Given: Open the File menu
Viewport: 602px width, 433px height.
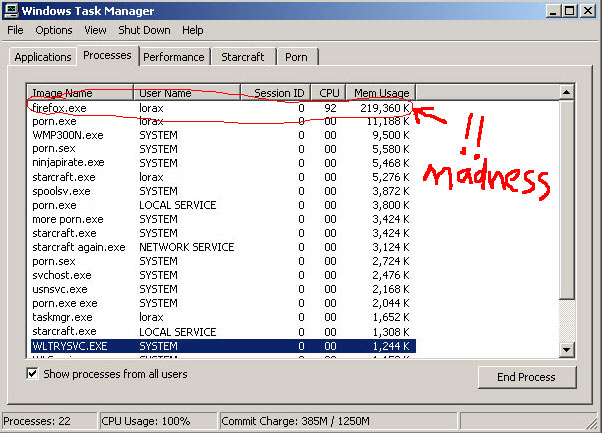Looking at the screenshot, I should pos(15,30).
